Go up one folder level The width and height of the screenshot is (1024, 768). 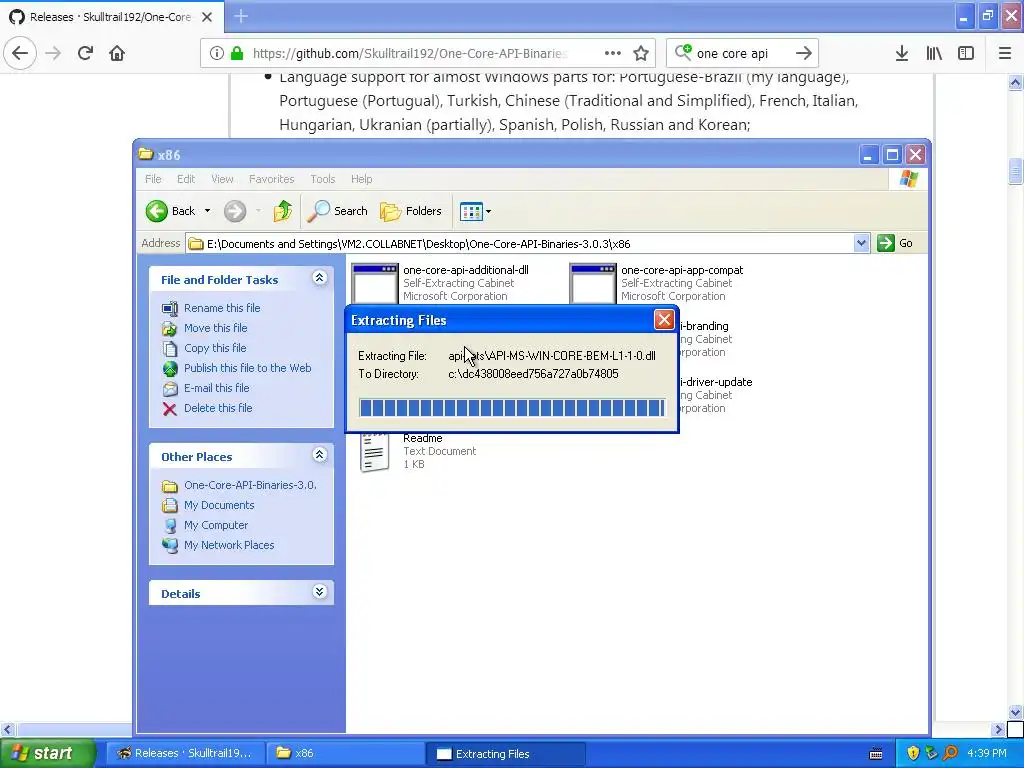coord(283,211)
